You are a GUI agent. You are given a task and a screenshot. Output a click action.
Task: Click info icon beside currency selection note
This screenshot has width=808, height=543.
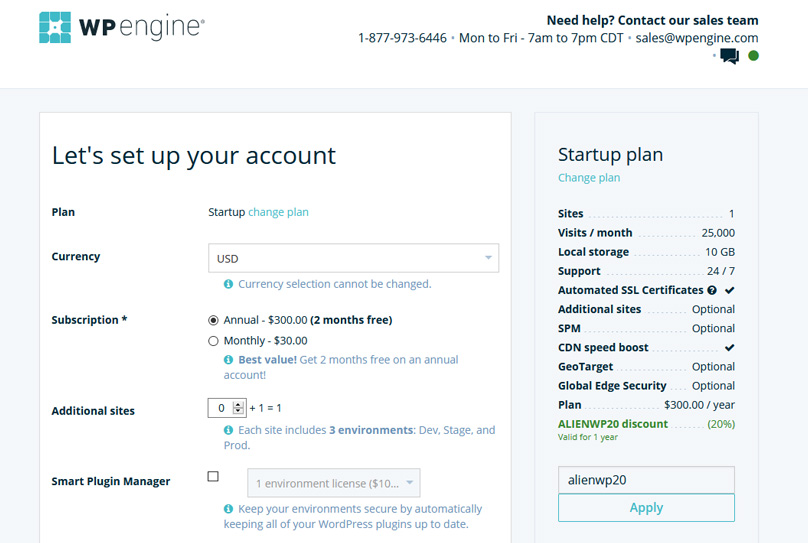[229, 284]
